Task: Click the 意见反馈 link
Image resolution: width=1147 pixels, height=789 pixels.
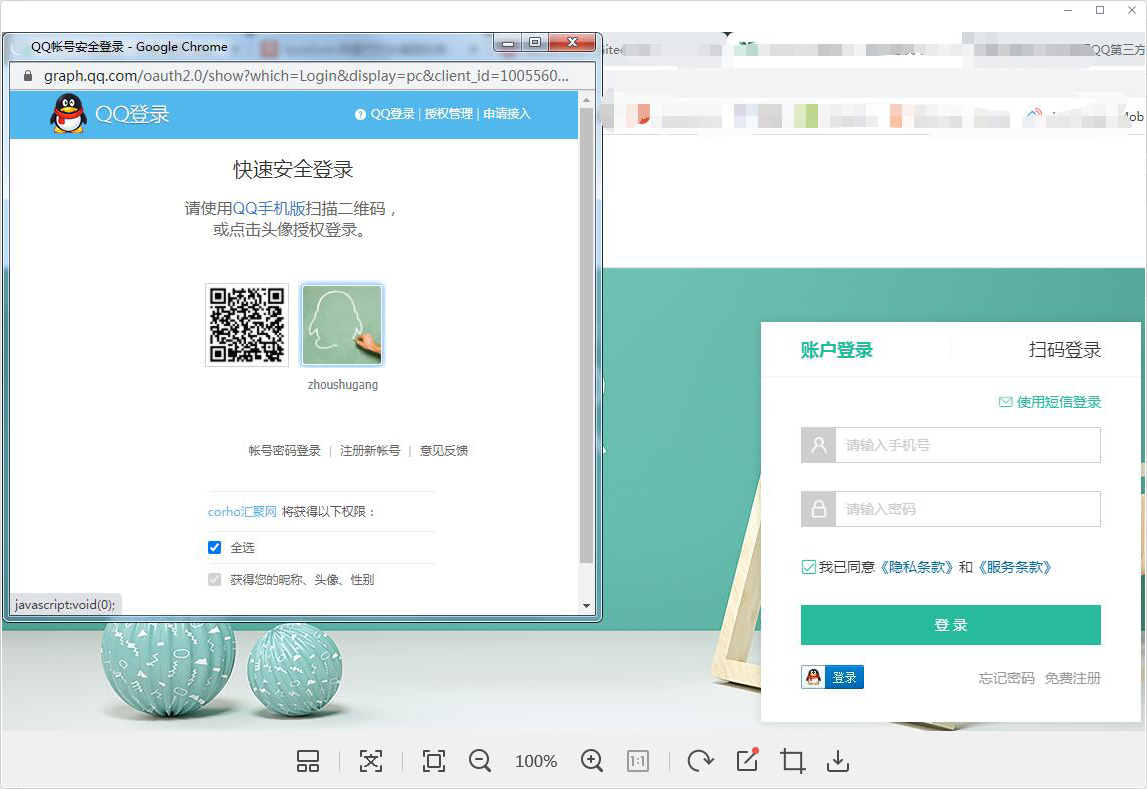Action: pos(443,450)
